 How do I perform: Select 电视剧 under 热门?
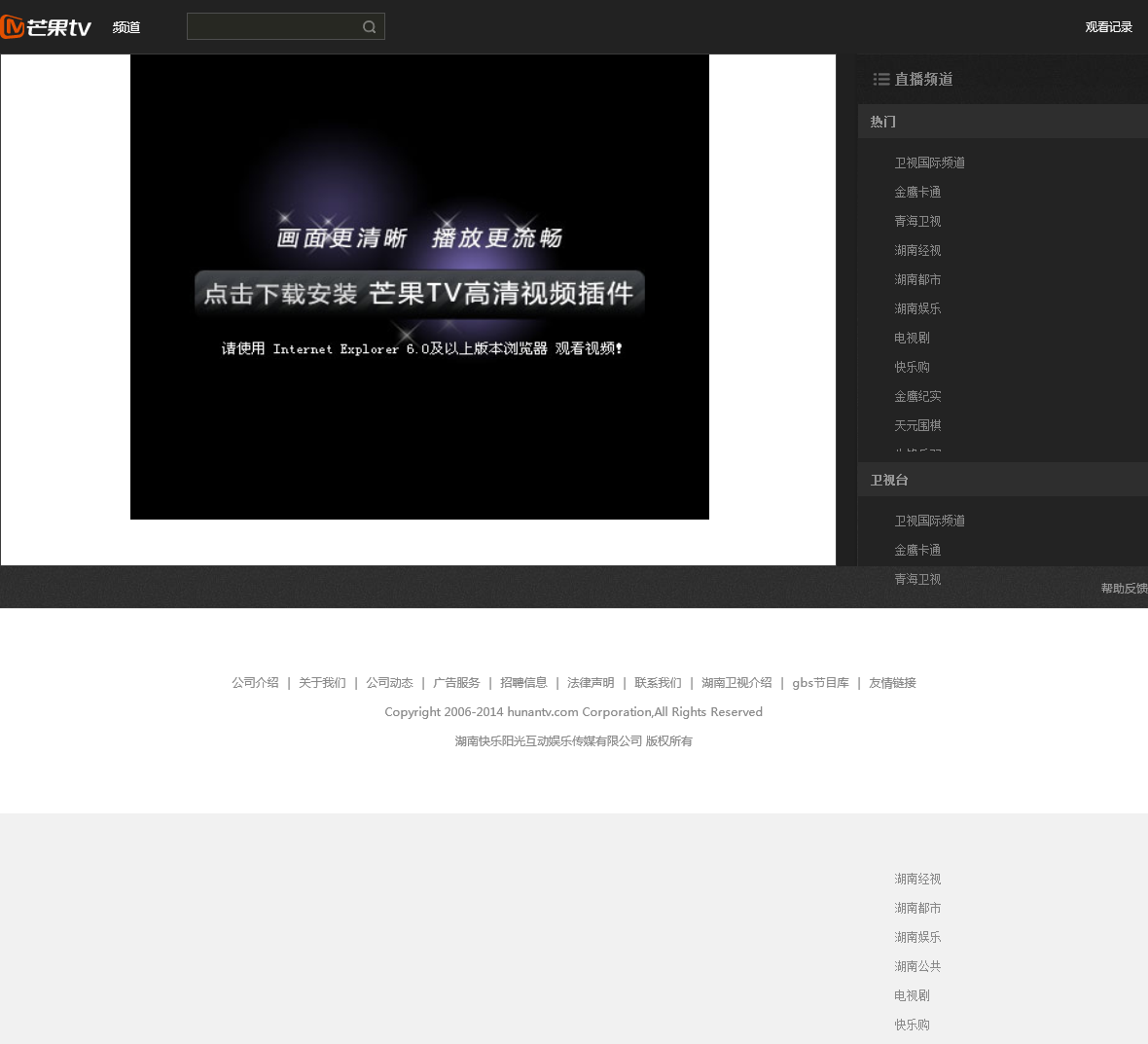coord(912,339)
